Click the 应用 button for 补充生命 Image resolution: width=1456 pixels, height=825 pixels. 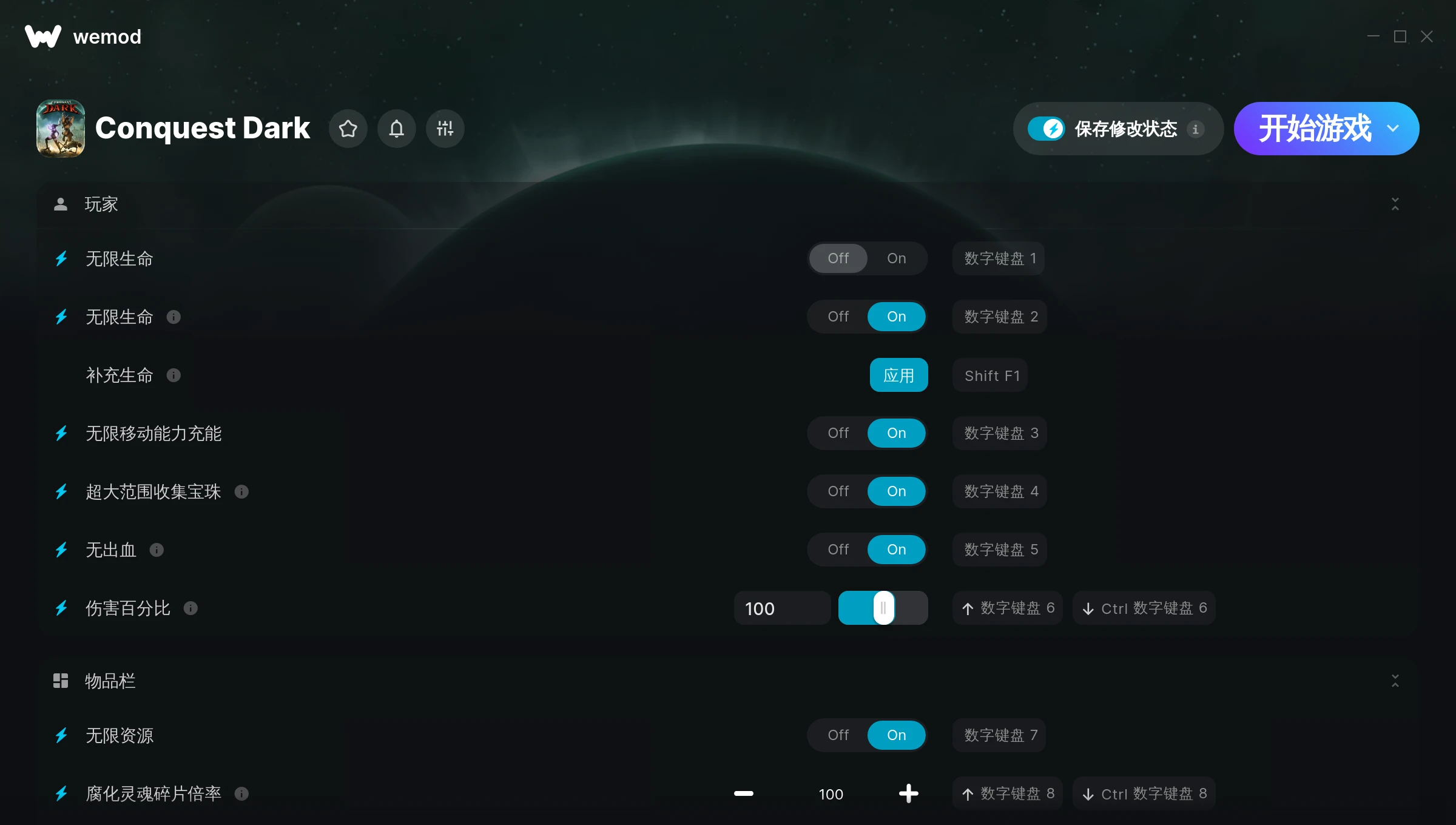tap(899, 375)
